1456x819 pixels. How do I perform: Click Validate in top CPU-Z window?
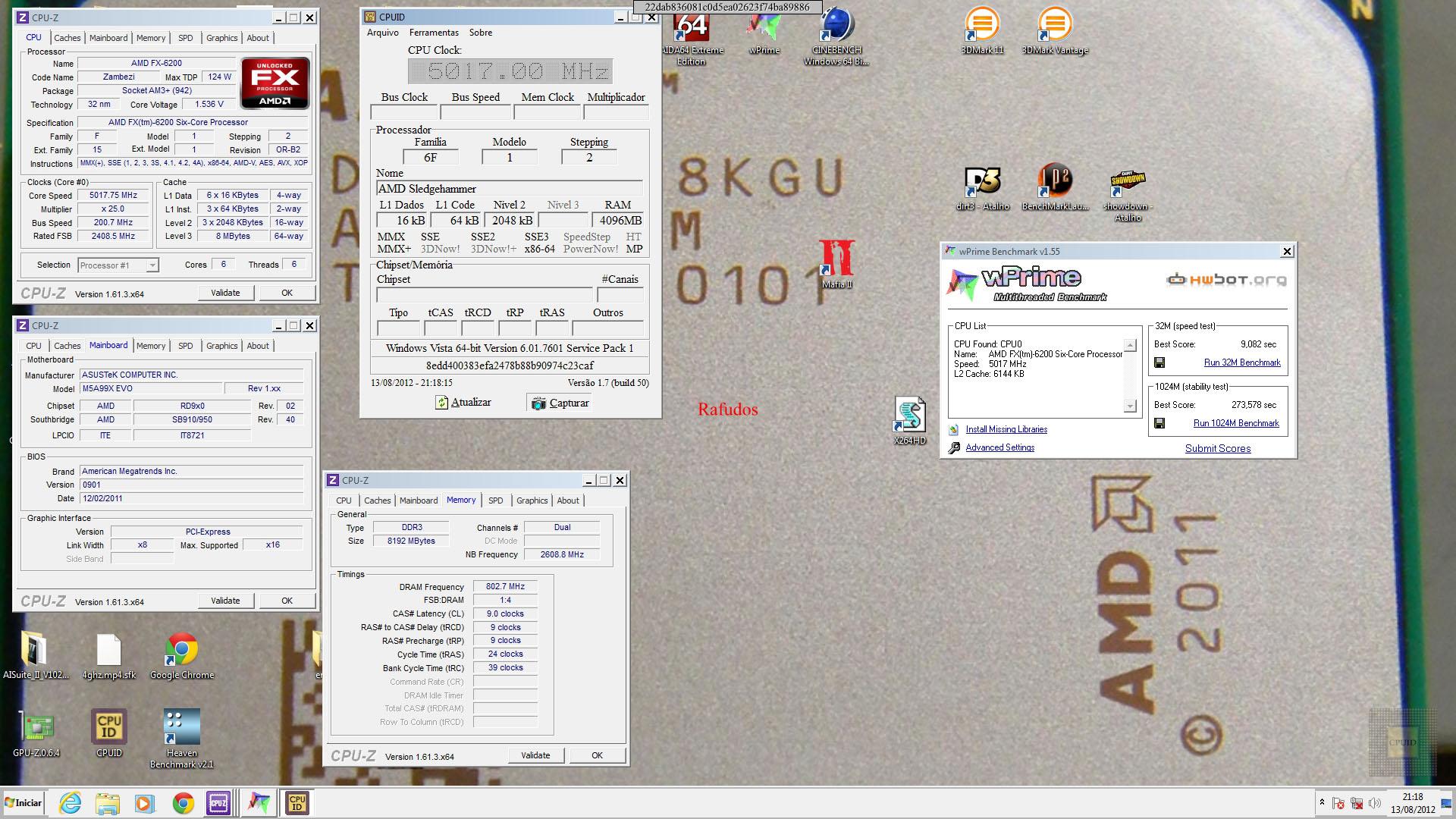click(x=225, y=293)
